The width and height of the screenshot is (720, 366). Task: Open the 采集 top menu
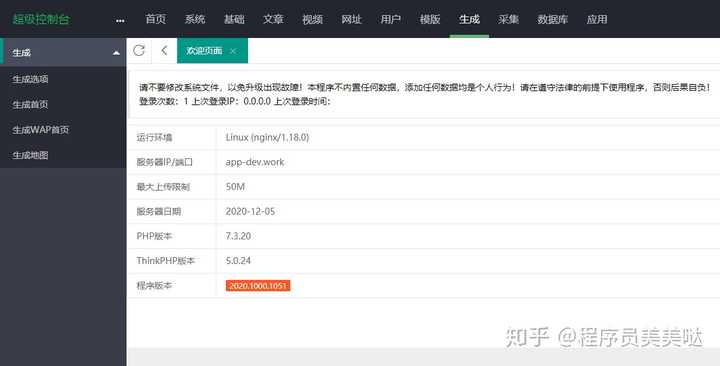pos(508,19)
